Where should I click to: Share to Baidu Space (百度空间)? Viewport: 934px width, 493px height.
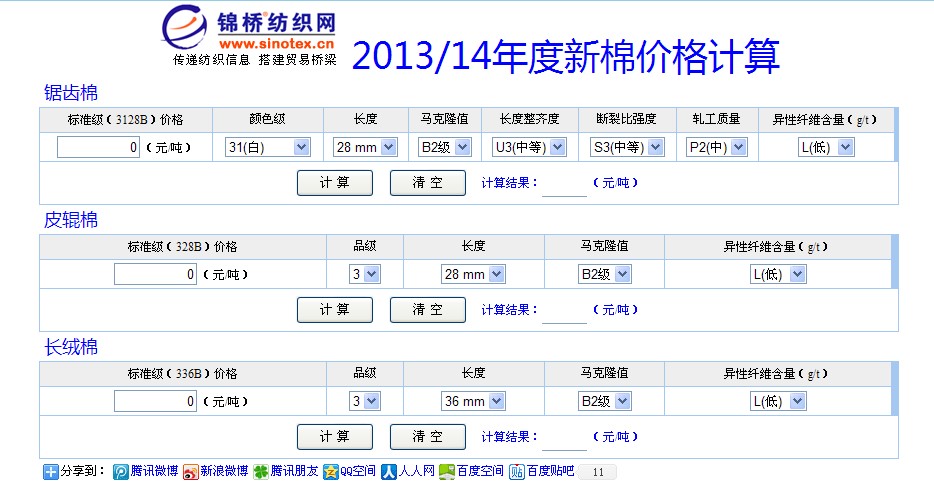tap(471, 472)
